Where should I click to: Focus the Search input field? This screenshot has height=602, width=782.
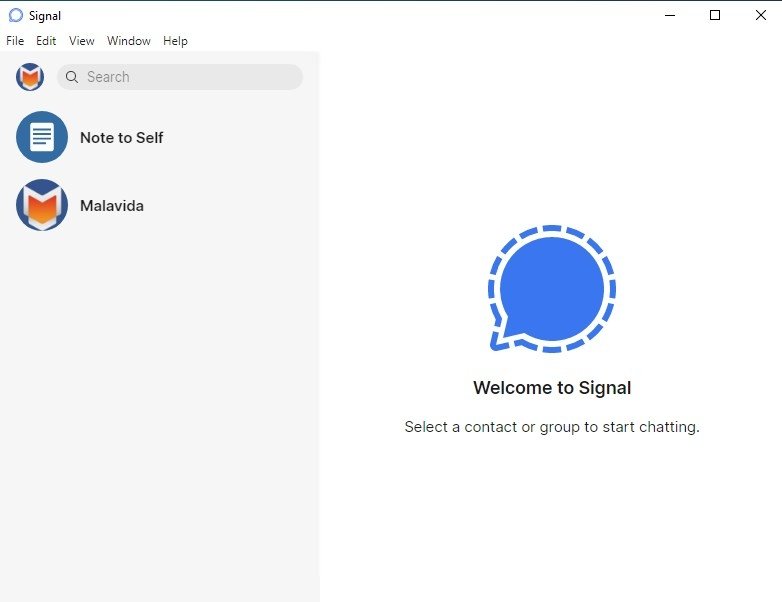point(180,77)
